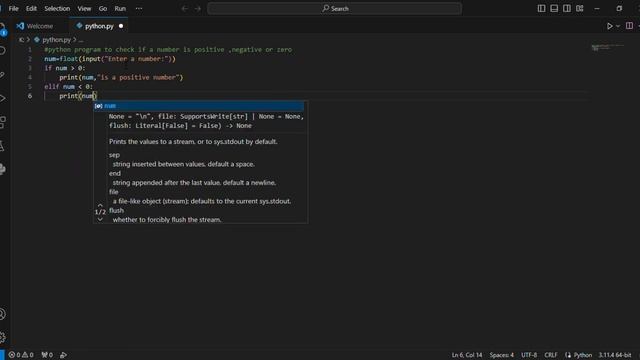The image size is (640, 360).
Task: Open the Extensions view icon
Action: pos(3,122)
